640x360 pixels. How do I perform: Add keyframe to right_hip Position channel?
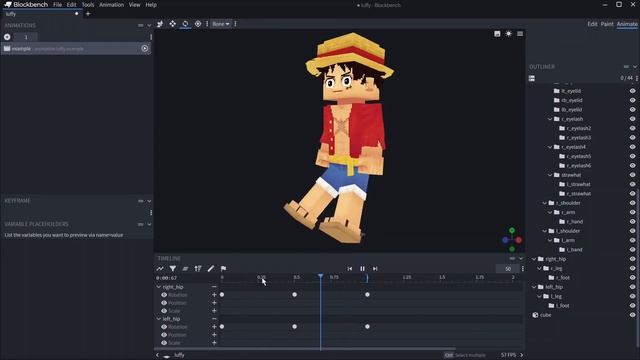[214, 303]
